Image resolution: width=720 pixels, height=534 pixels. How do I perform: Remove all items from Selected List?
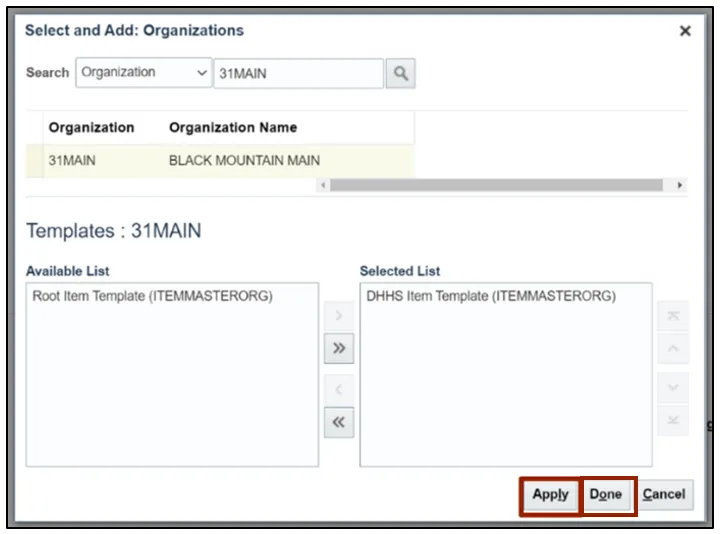pyautogui.click(x=339, y=422)
